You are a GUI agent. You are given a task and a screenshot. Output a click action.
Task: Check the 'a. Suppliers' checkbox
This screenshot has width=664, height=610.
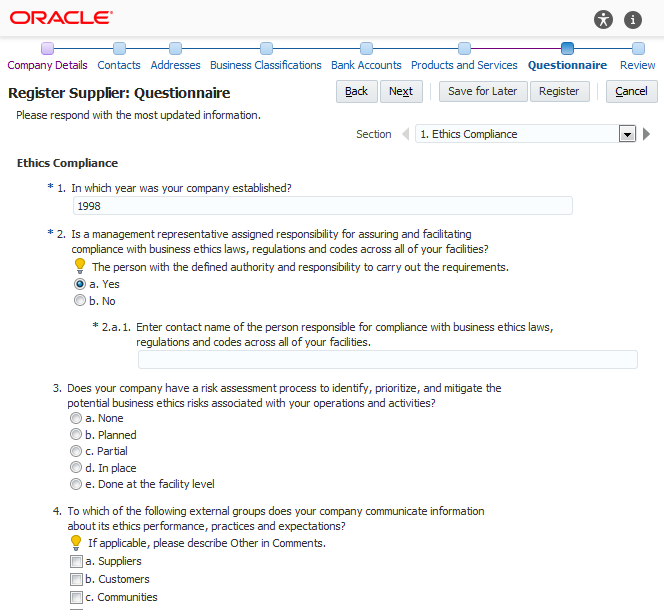76,562
